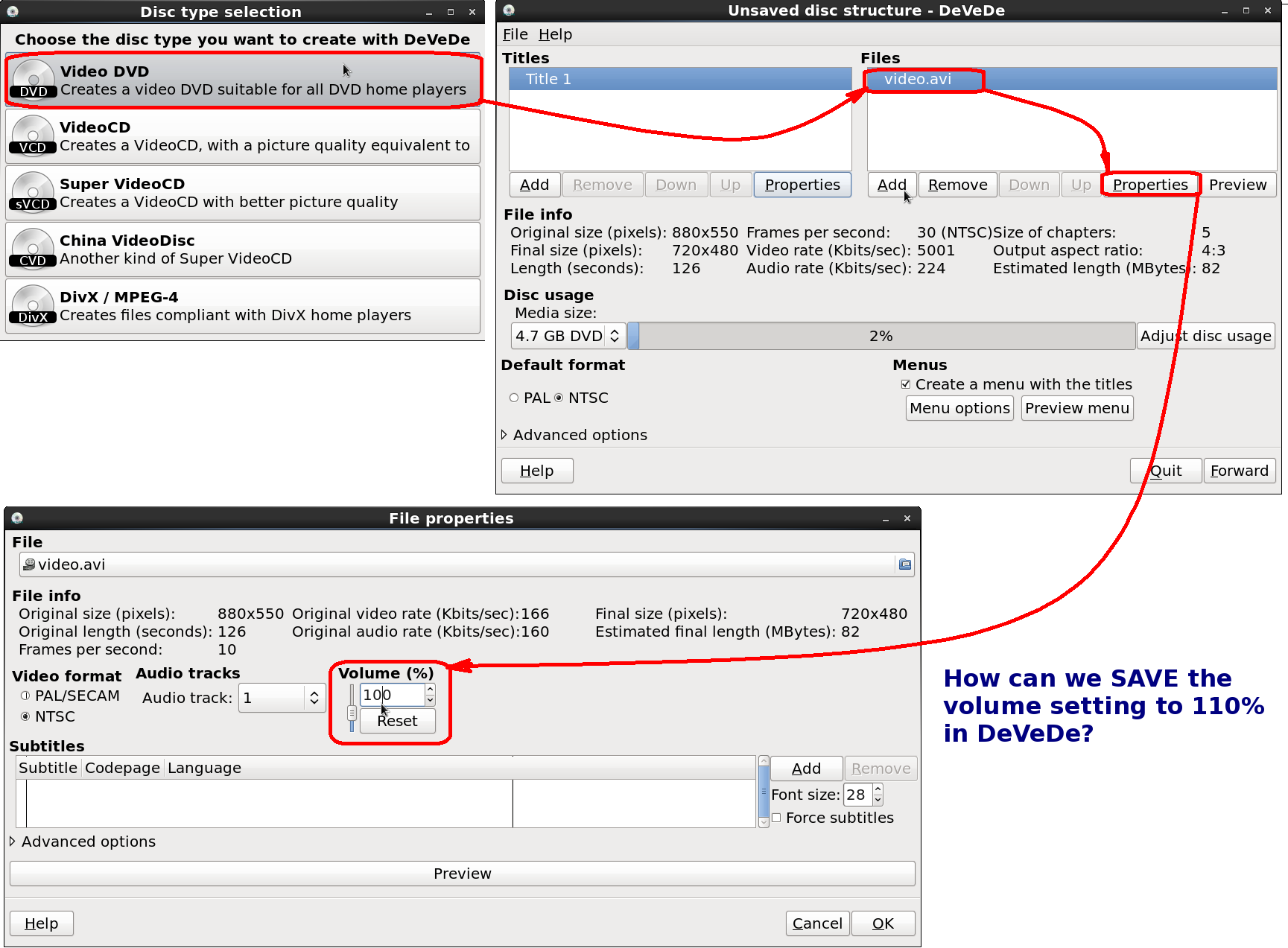1288x948 pixels.
Task: Increase subtitle Font size
Action: coord(878,789)
